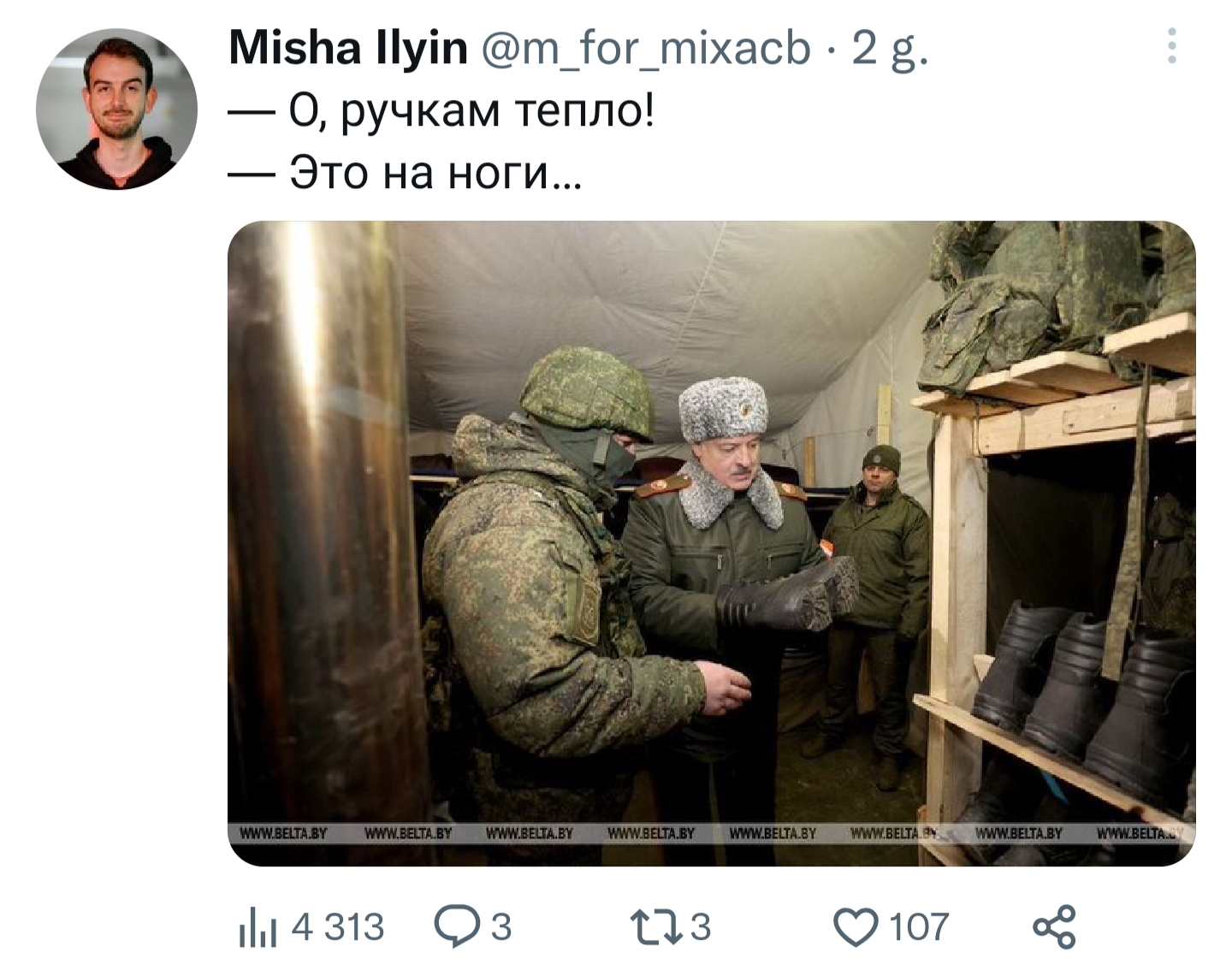
Task: View analytics via the bar chart icon
Action: click(x=258, y=928)
